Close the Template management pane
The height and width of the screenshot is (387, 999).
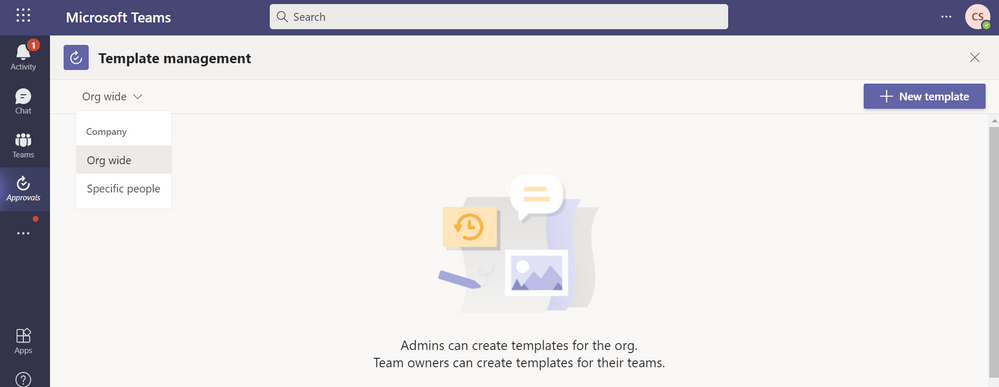975,58
